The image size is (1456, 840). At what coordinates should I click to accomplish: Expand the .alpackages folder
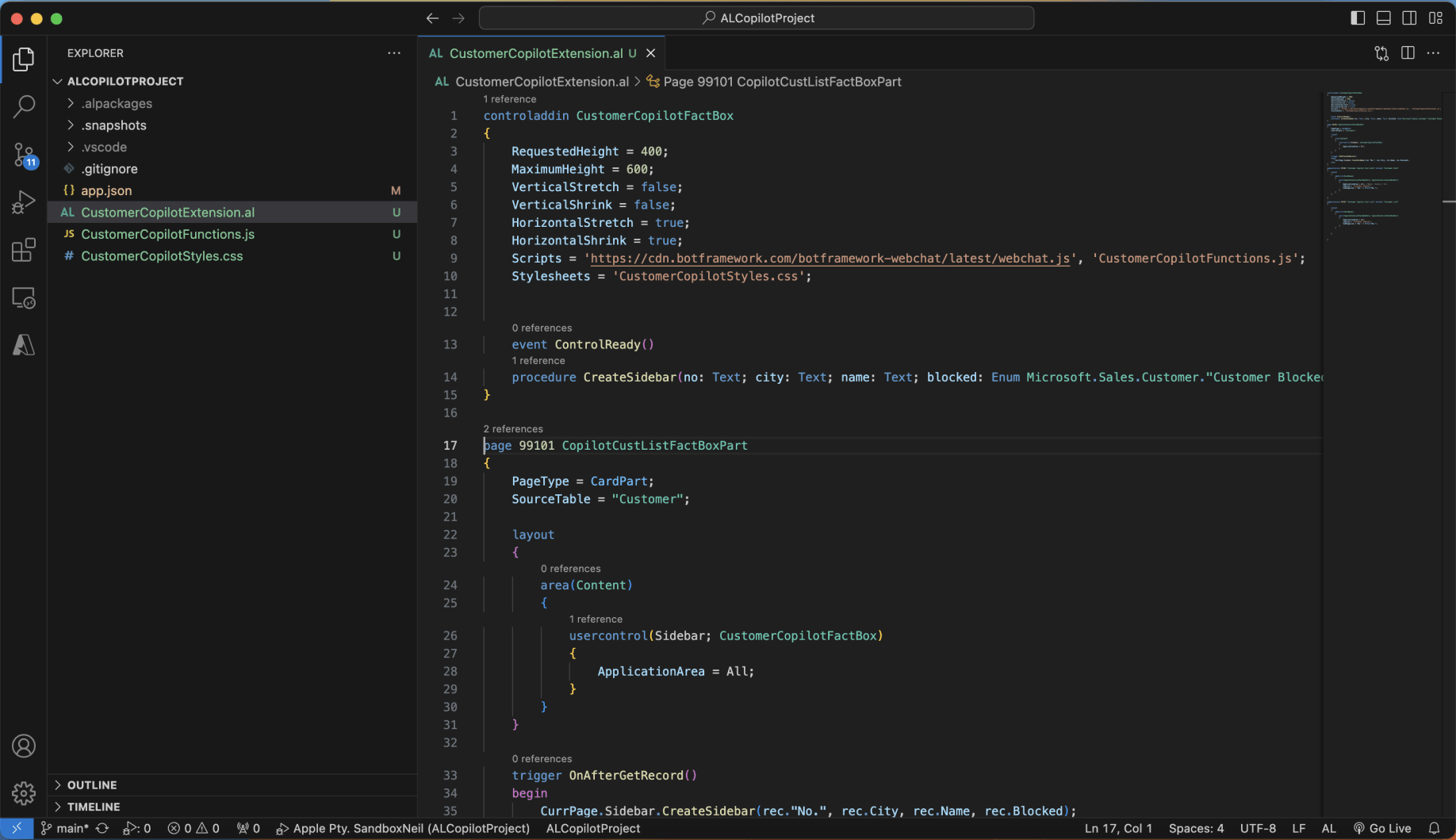click(116, 103)
